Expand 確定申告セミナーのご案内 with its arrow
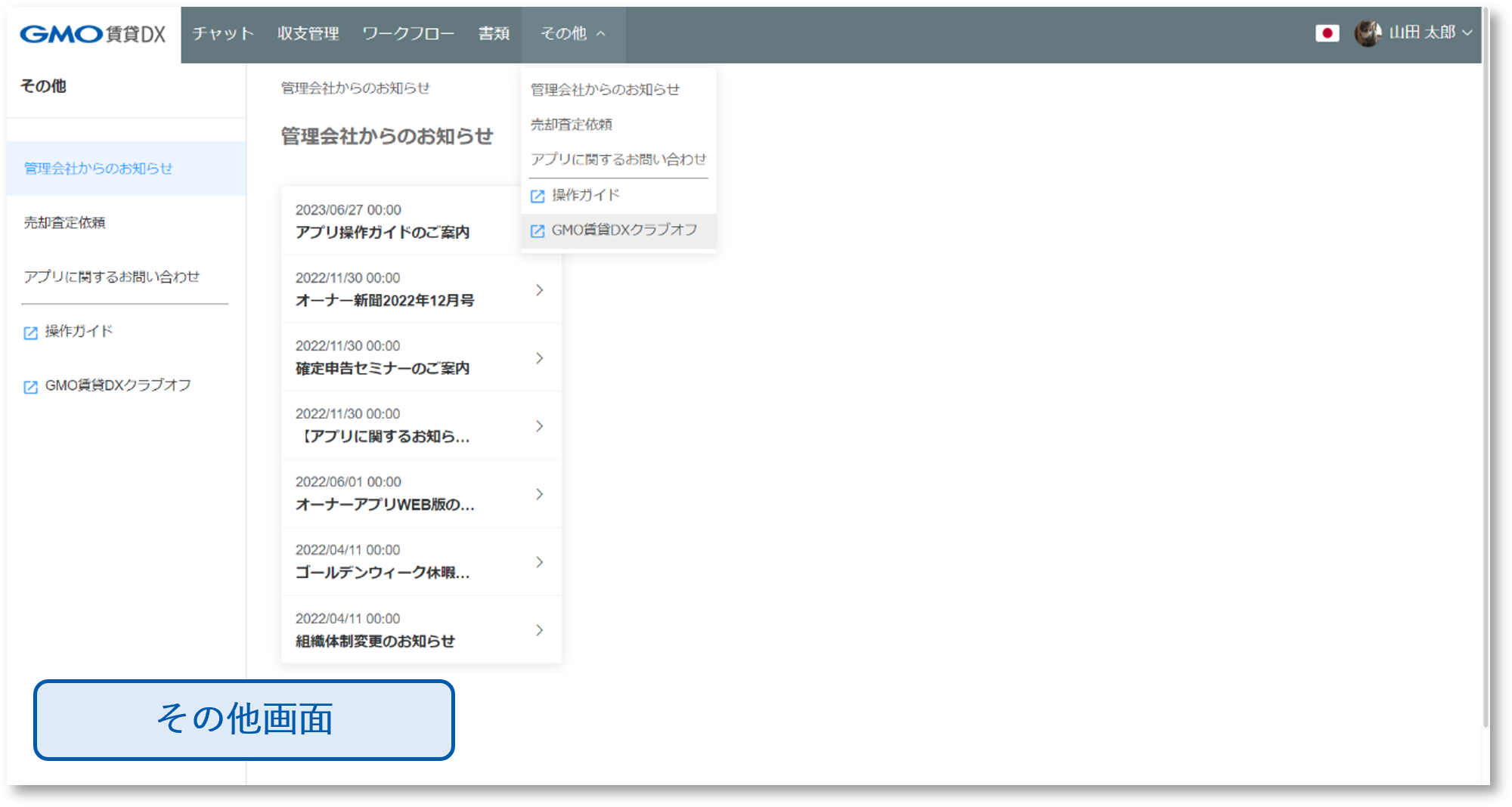Viewport: 1512px width, 807px height. click(x=539, y=357)
